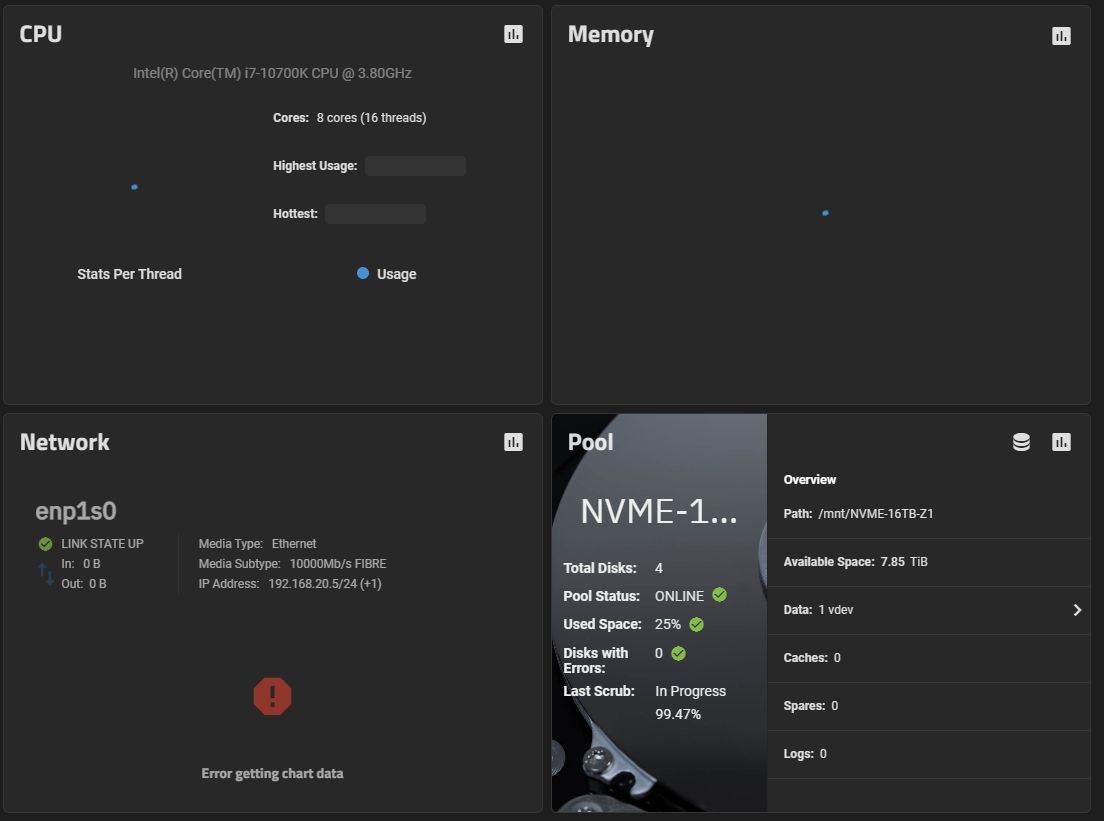Screen dimensions: 1104x821
Task: Click the green check next to ONLINE
Action: point(720,595)
